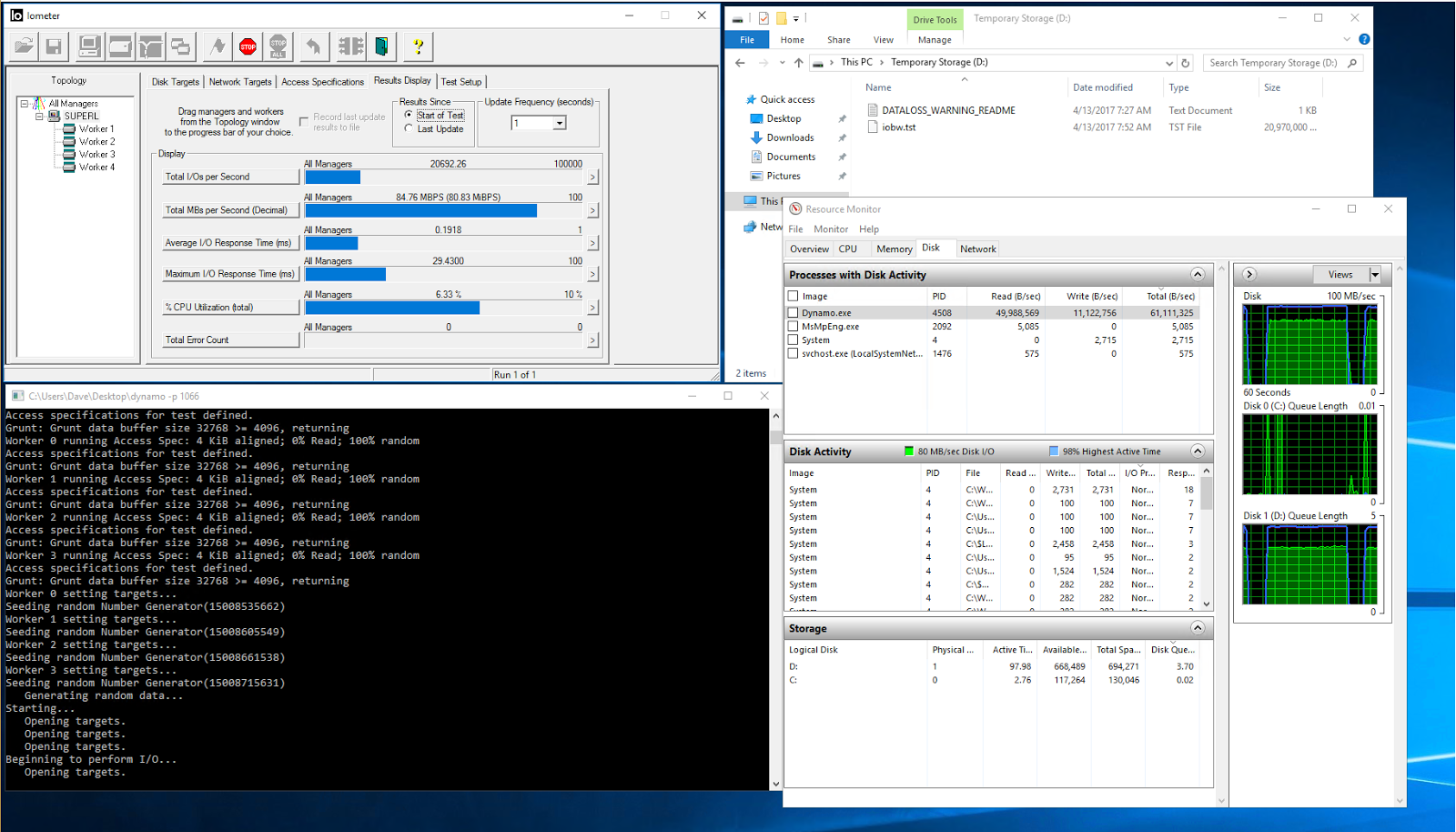
Task: Open the Monitor menu in Resource Monitor
Action: [831, 229]
